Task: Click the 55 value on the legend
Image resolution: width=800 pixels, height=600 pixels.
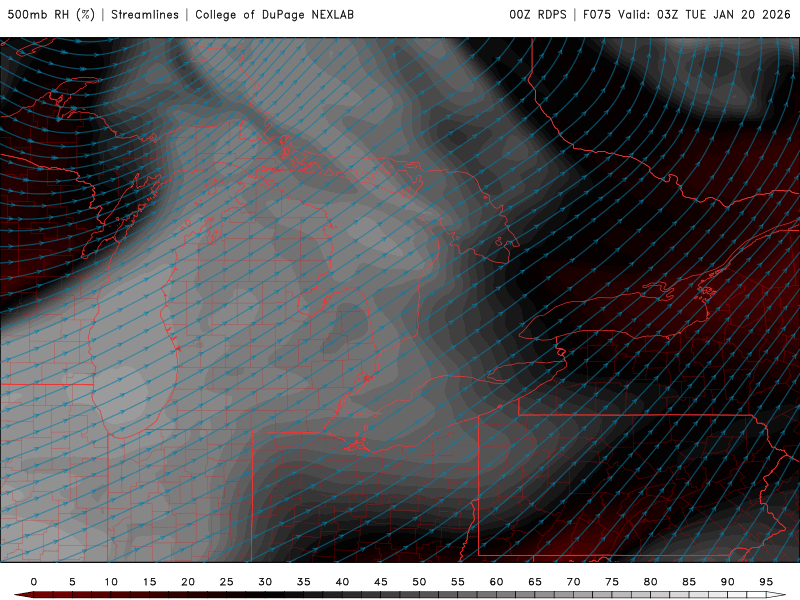Action: click(x=458, y=582)
